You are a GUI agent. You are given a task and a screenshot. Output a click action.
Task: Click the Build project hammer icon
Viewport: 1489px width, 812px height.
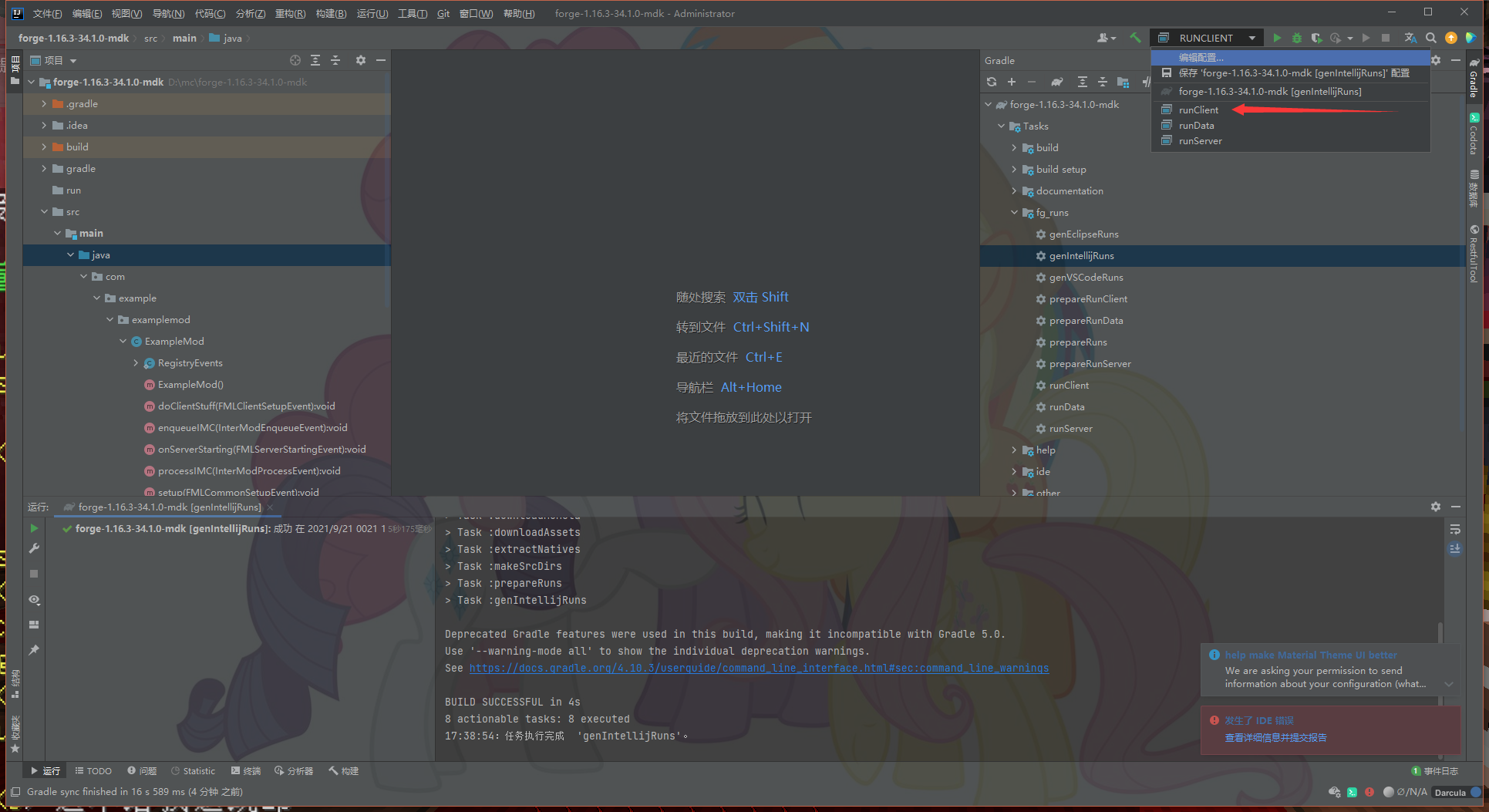[1135, 38]
